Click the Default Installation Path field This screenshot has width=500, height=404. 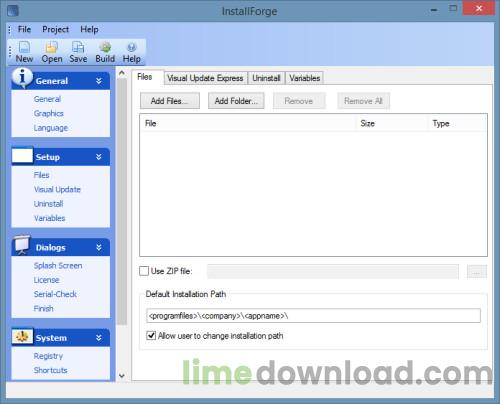click(x=313, y=316)
